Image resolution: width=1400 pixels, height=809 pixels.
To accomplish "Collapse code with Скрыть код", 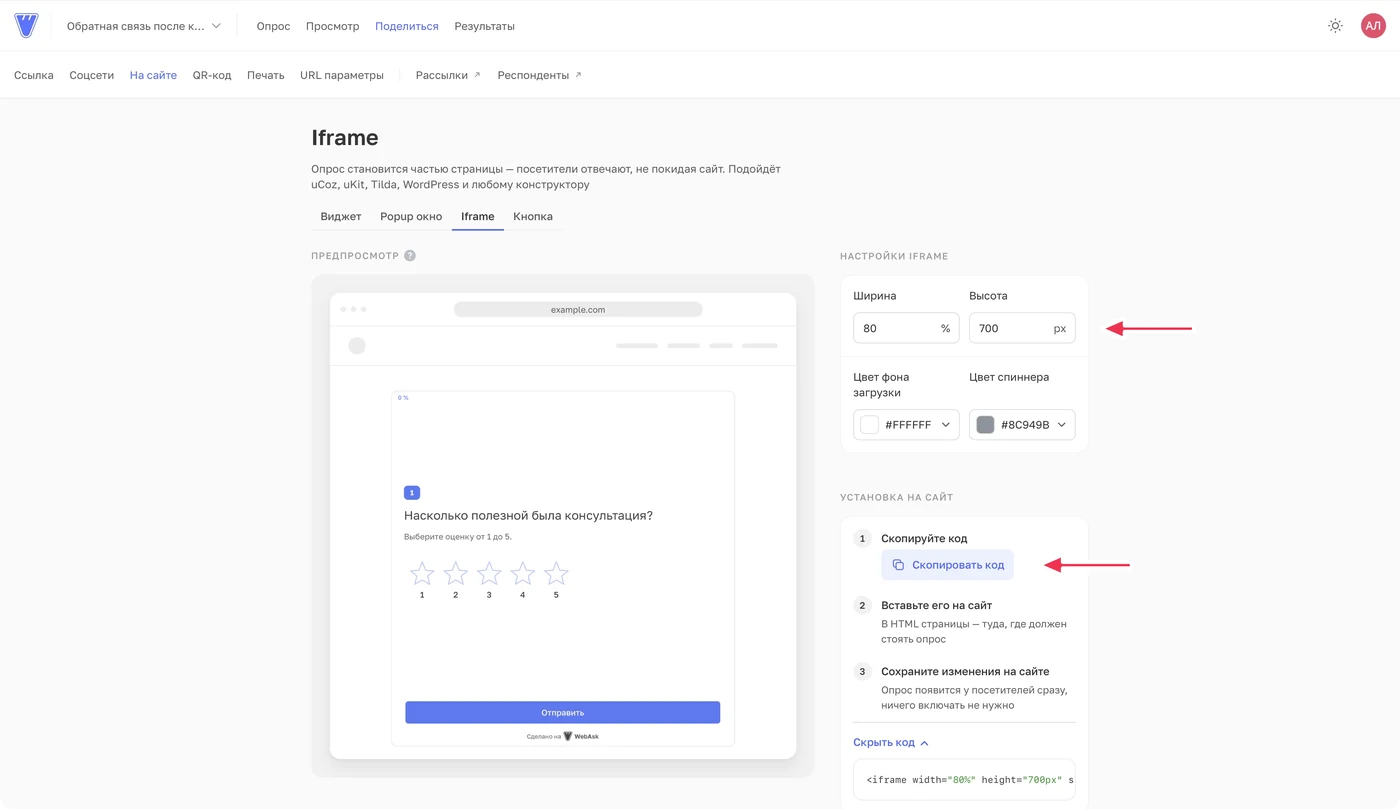I will point(891,743).
